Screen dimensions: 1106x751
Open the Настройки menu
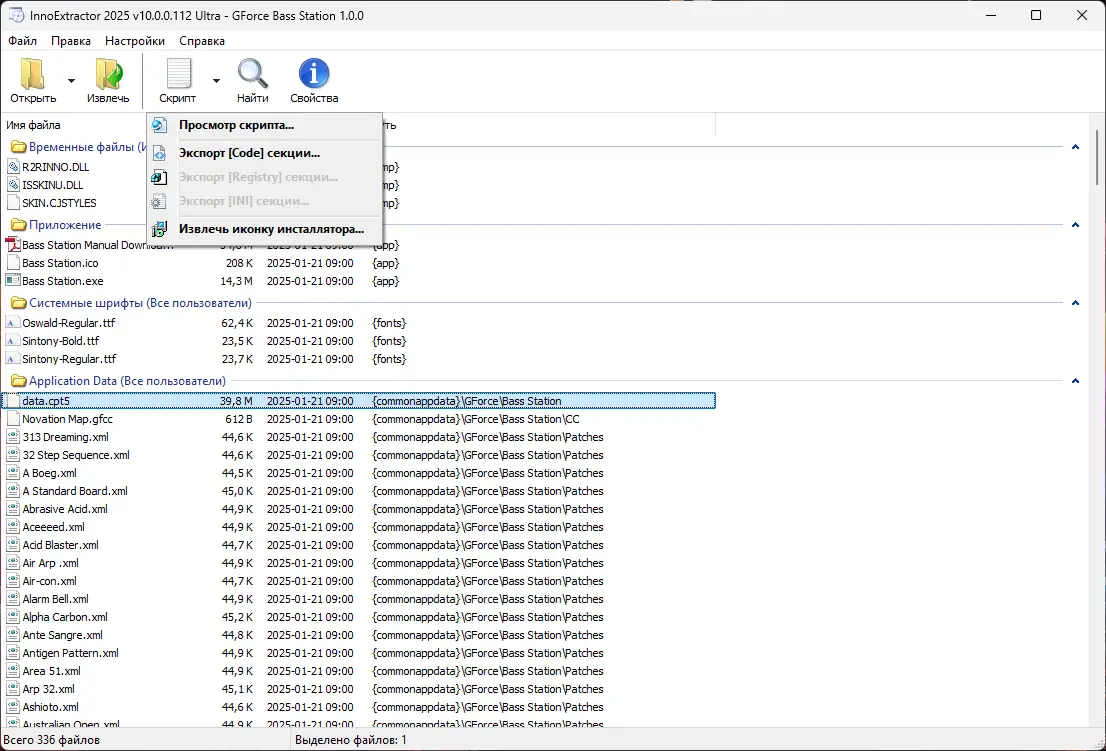click(x=135, y=41)
